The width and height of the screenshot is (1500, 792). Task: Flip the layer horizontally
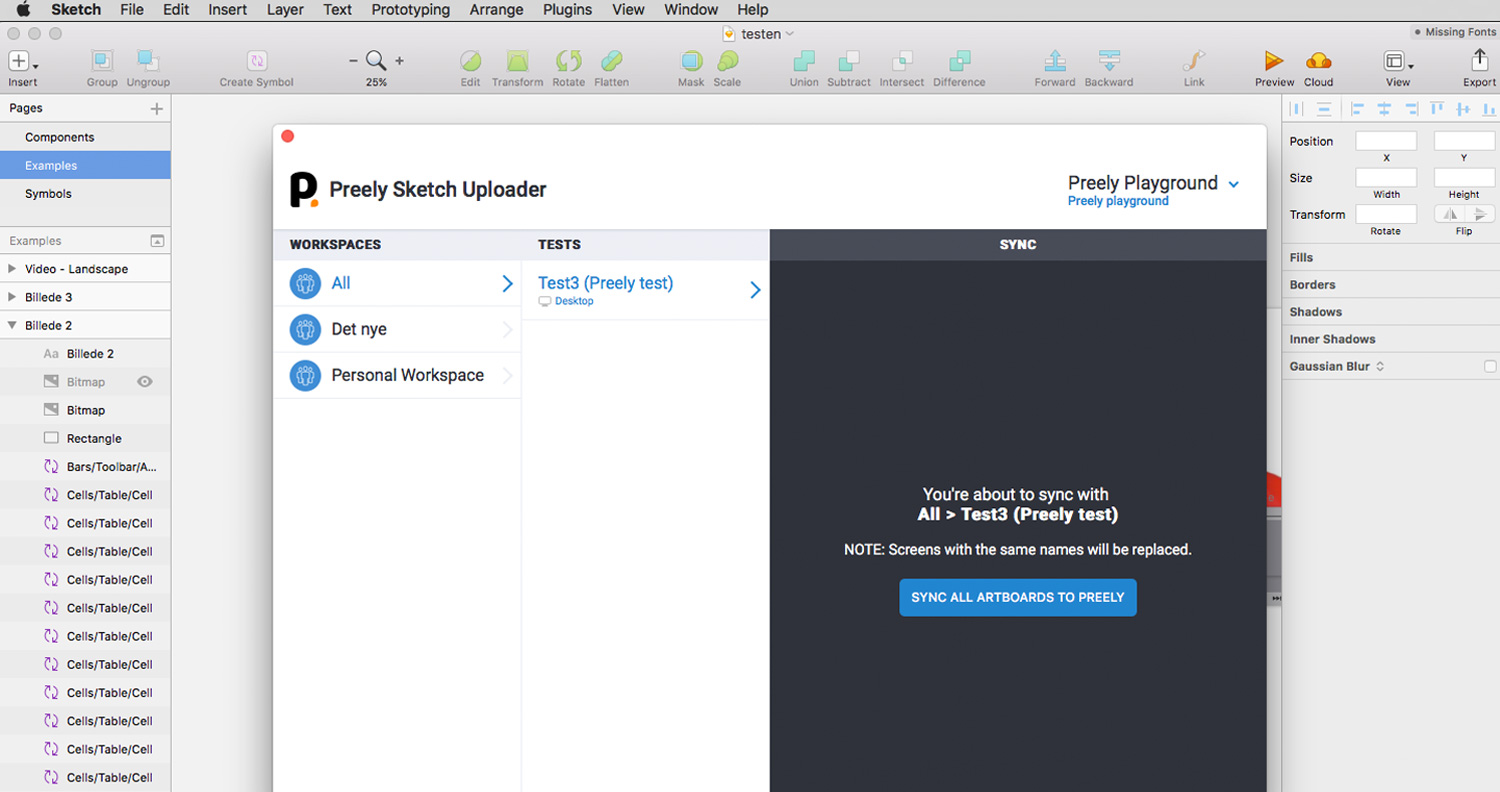coord(1450,214)
